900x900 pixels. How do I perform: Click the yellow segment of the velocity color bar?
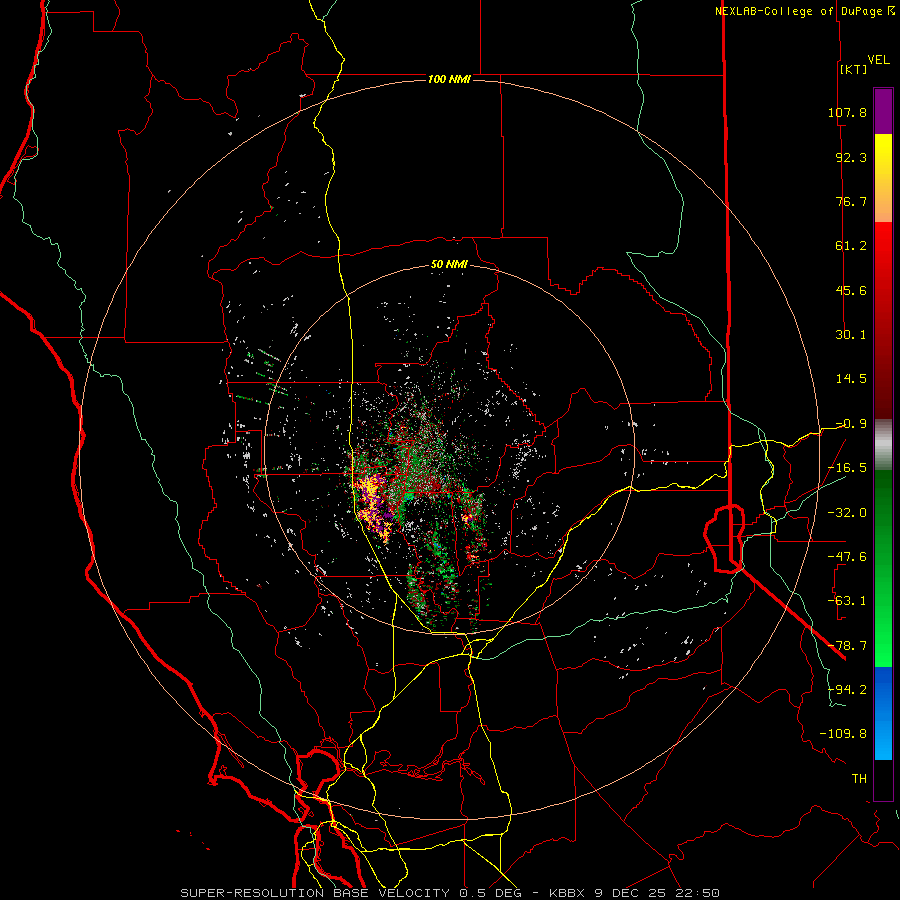click(883, 178)
